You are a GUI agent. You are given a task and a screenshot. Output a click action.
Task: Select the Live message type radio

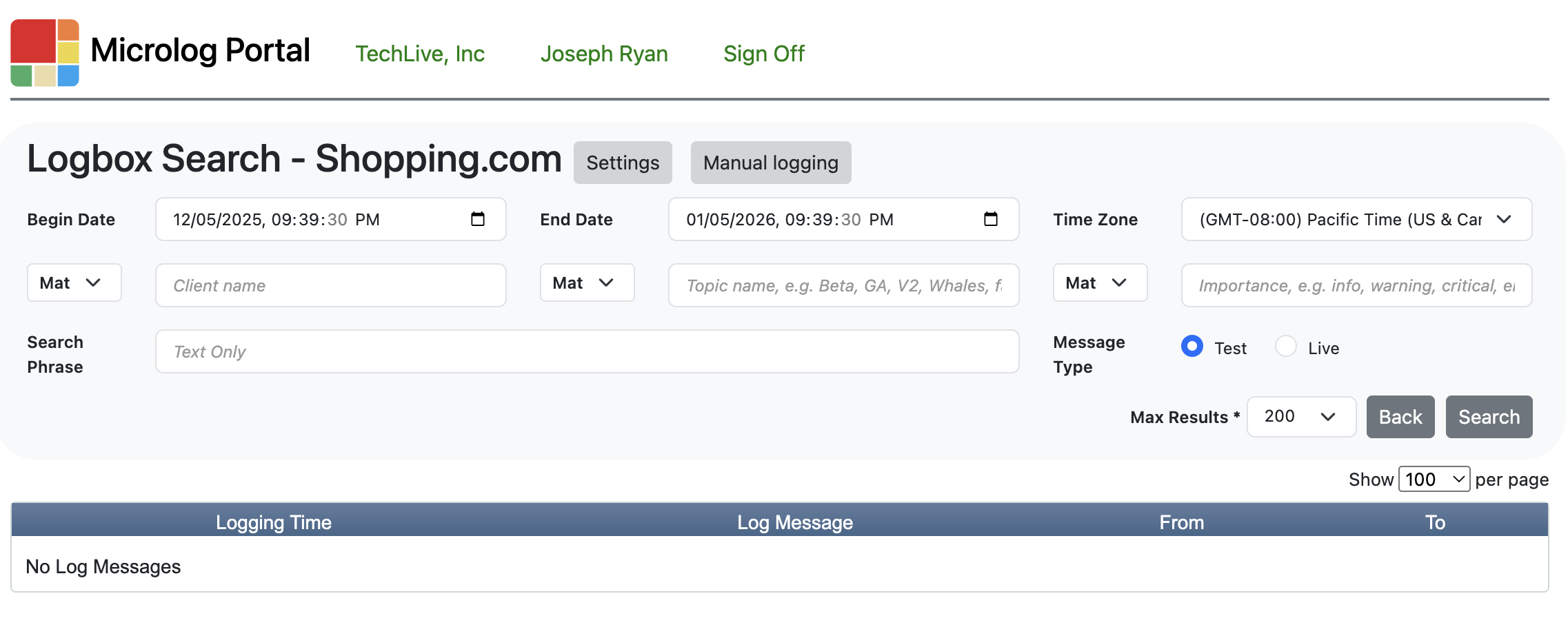coord(1285,346)
